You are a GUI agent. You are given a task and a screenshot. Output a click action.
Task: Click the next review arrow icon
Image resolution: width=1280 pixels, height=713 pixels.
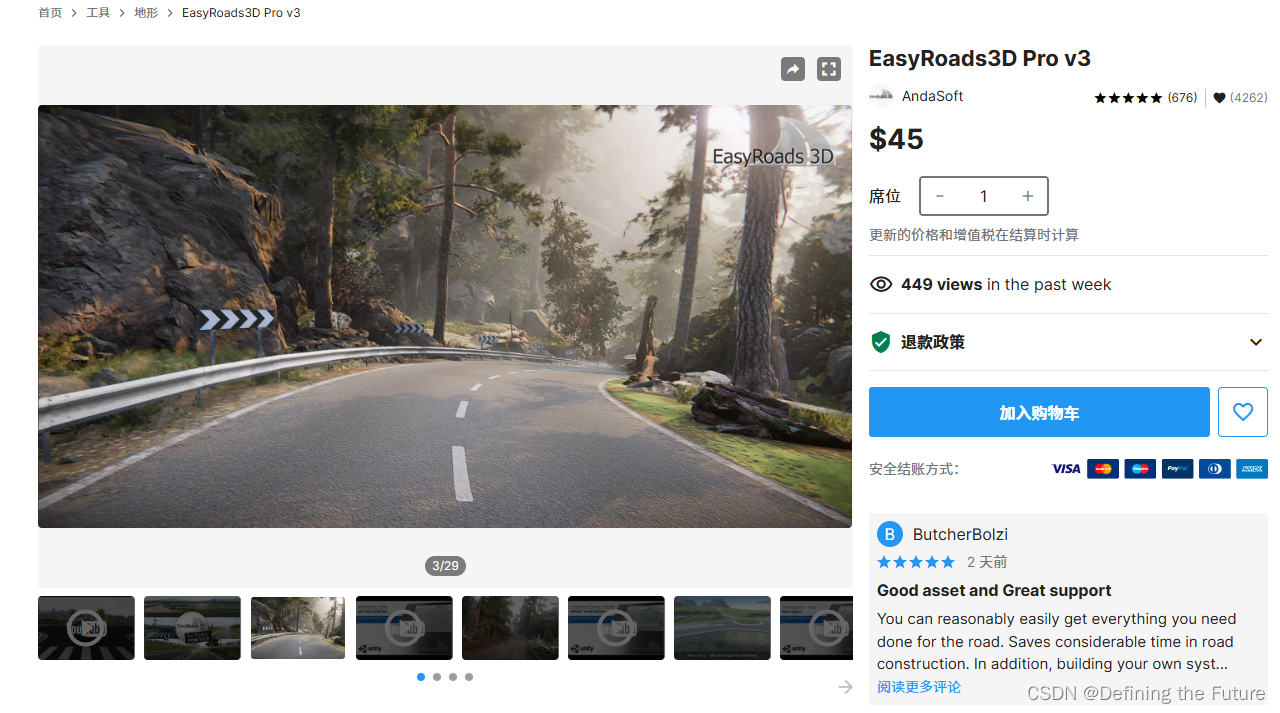click(846, 687)
